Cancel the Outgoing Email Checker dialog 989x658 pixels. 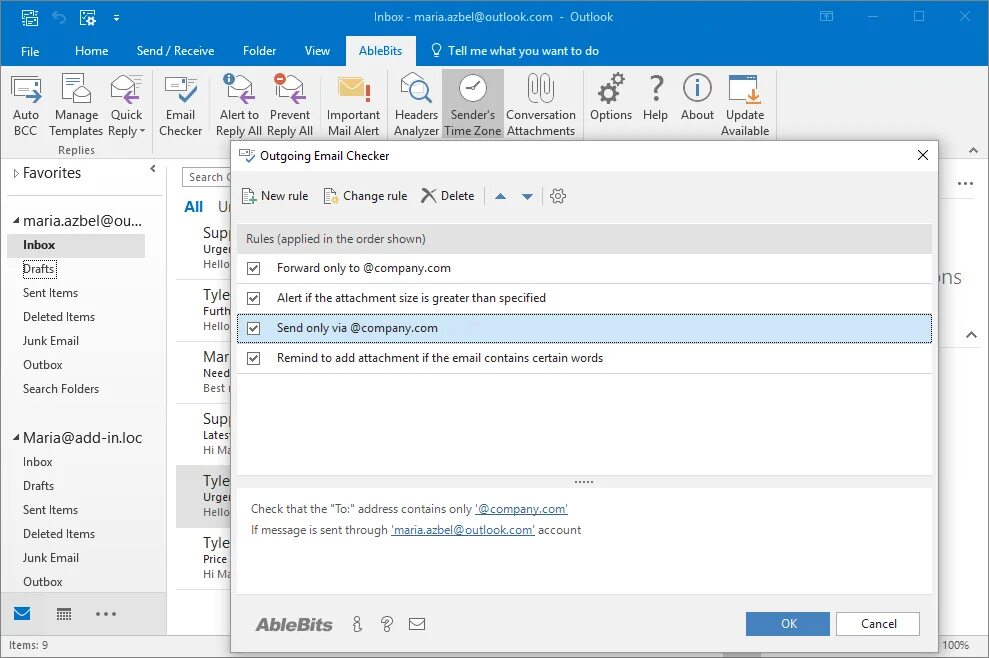coord(878,624)
